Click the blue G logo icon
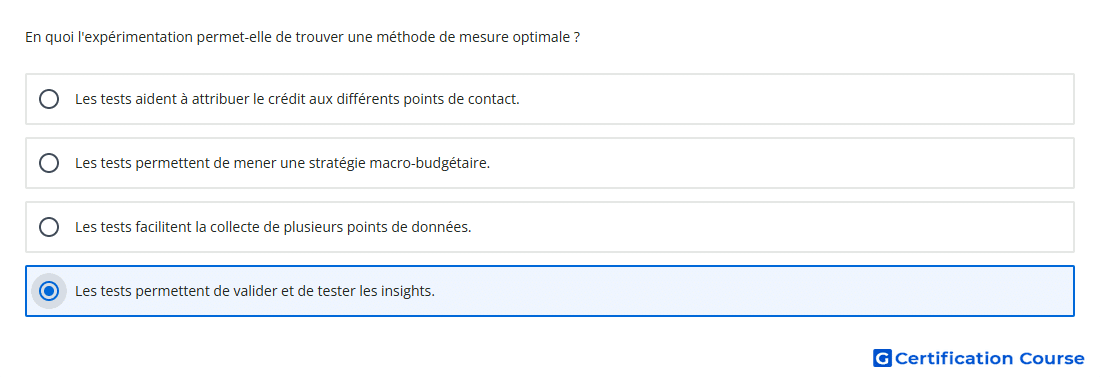 (x=882, y=358)
